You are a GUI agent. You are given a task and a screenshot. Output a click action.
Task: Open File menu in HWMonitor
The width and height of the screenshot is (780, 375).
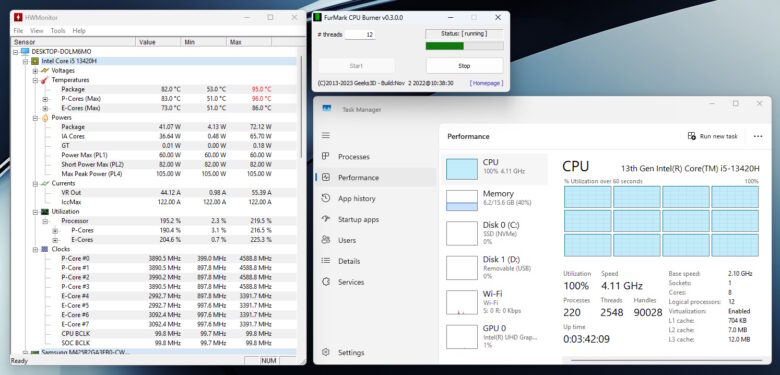(18, 30)
